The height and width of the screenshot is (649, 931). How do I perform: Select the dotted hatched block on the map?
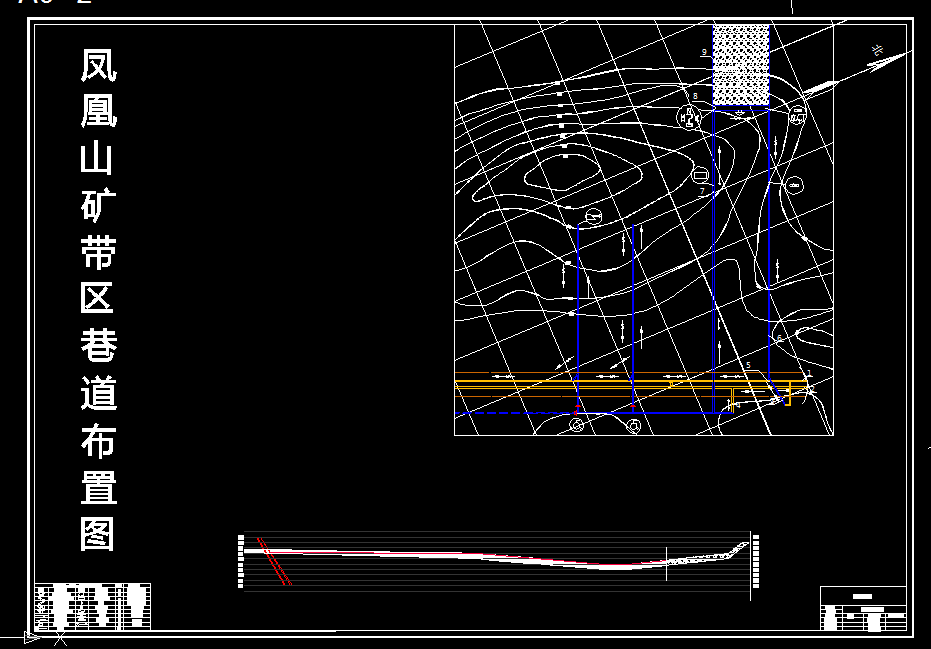point(741,66)
